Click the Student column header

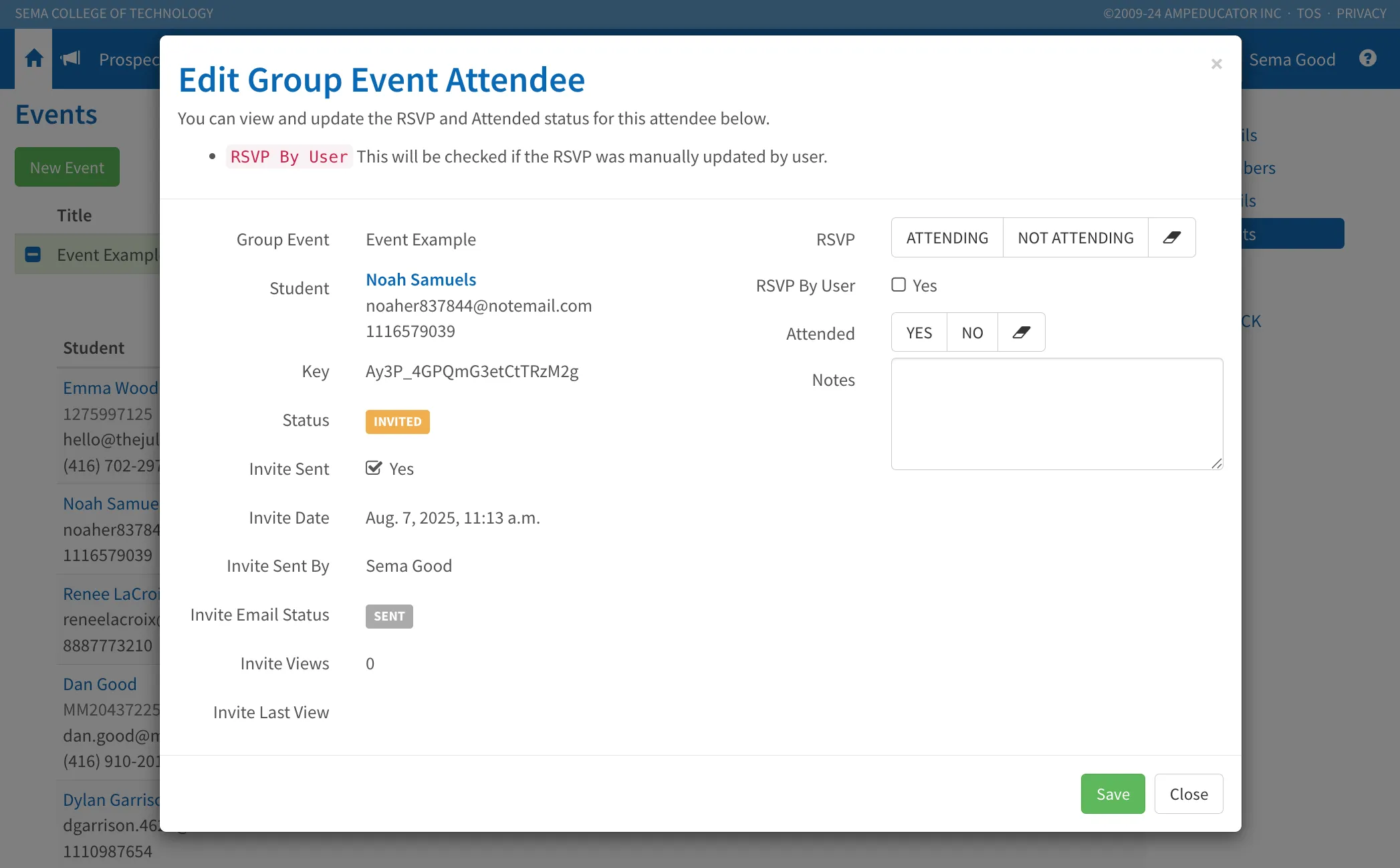click(x=94, y=348)
